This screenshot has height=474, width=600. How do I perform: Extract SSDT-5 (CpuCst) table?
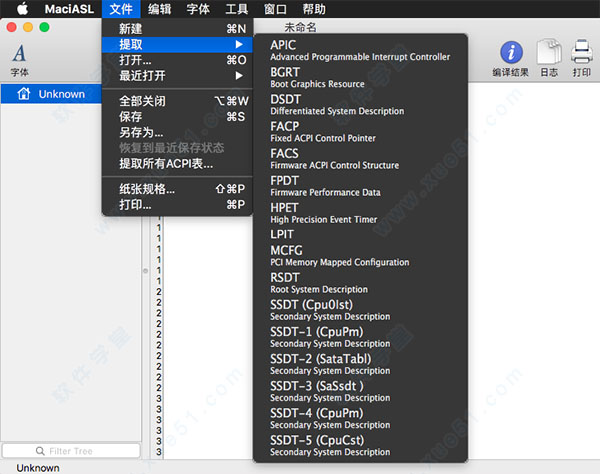360,446
